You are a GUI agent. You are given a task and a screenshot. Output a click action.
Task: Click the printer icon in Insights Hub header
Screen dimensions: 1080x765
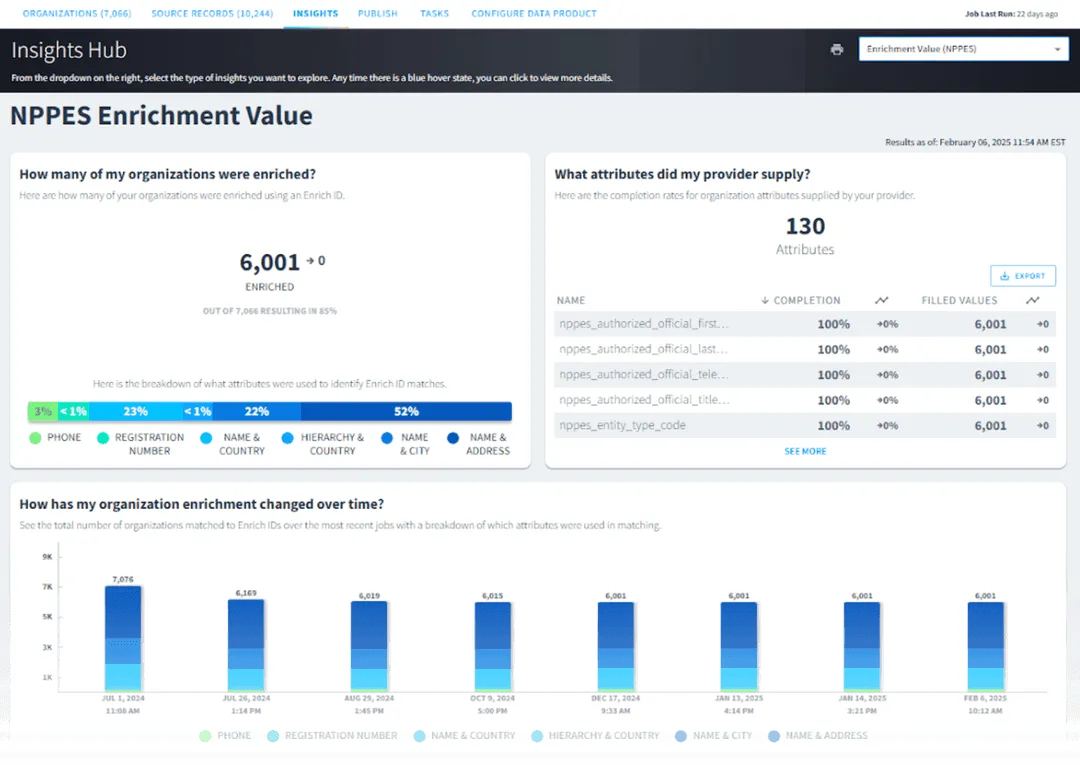click(837, 50)
